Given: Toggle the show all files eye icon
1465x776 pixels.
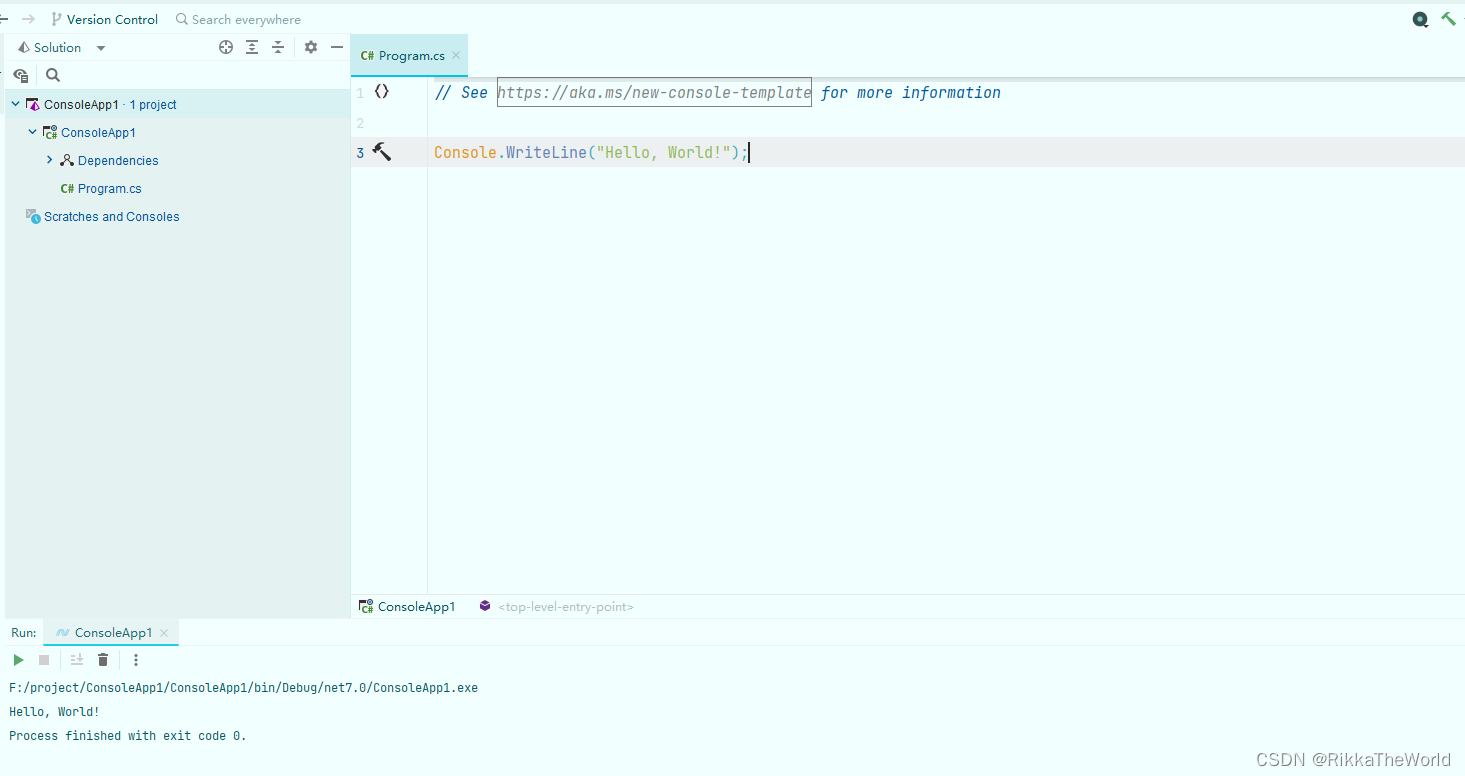Looking at the screenshot, I should 21,75.
